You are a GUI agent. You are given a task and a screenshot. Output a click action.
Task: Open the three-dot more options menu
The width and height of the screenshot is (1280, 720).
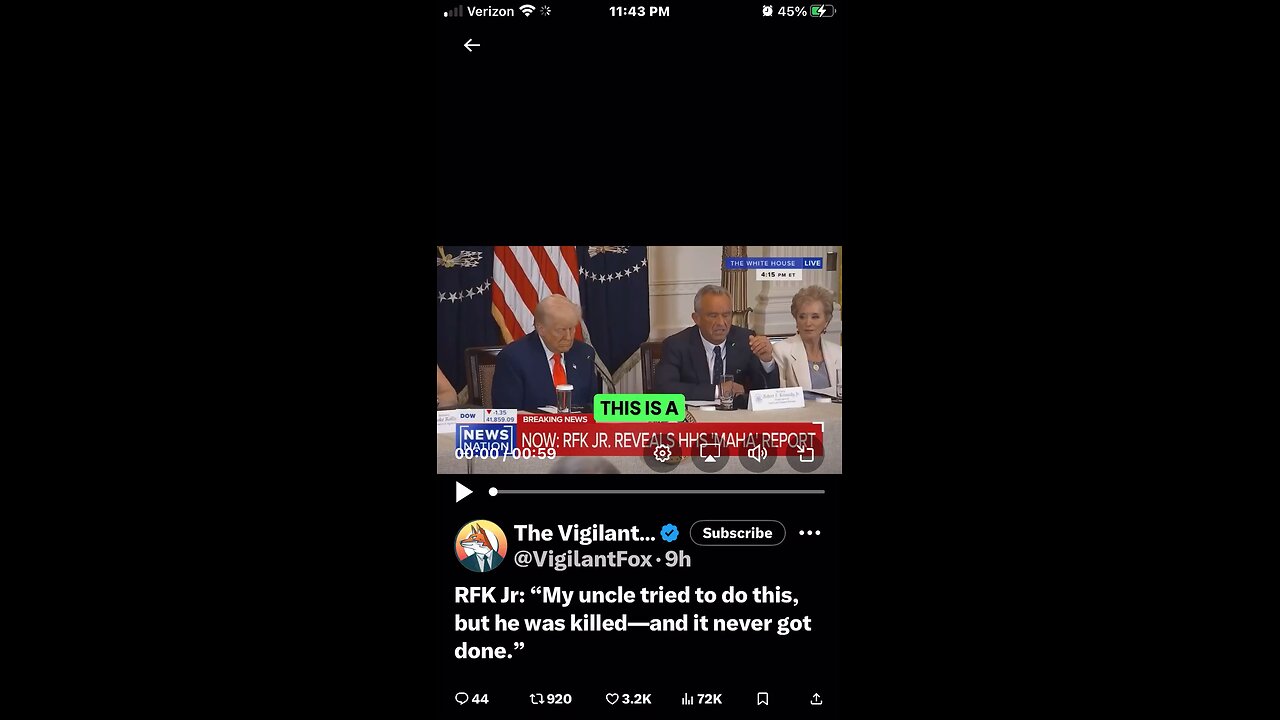pos(810,533)
